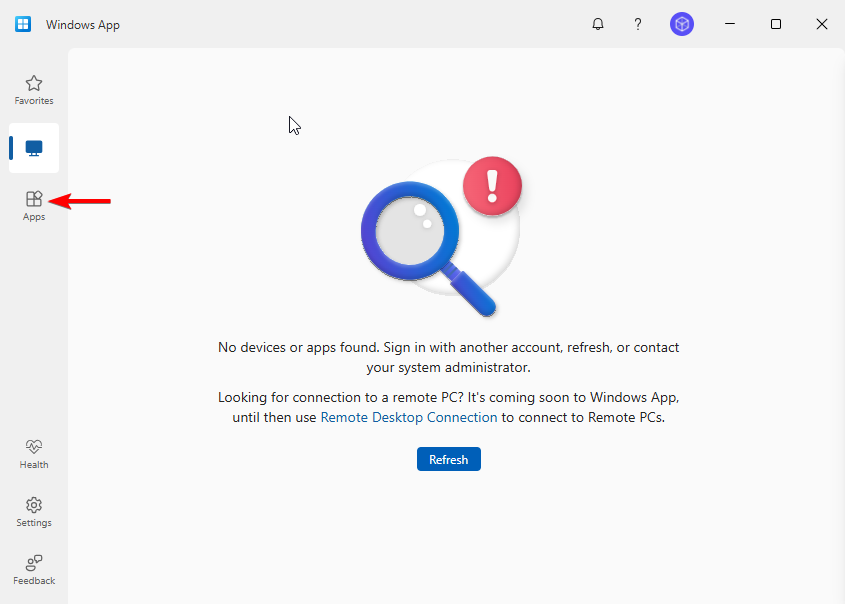
Task: Open help via the question mark icon
Action: coord(638,24)
